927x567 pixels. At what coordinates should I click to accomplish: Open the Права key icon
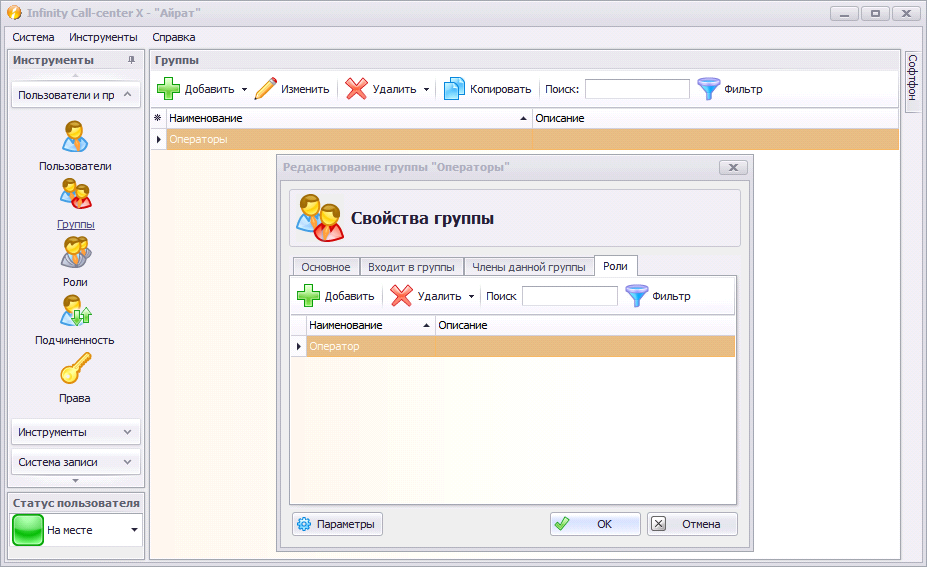click(75, 368)
